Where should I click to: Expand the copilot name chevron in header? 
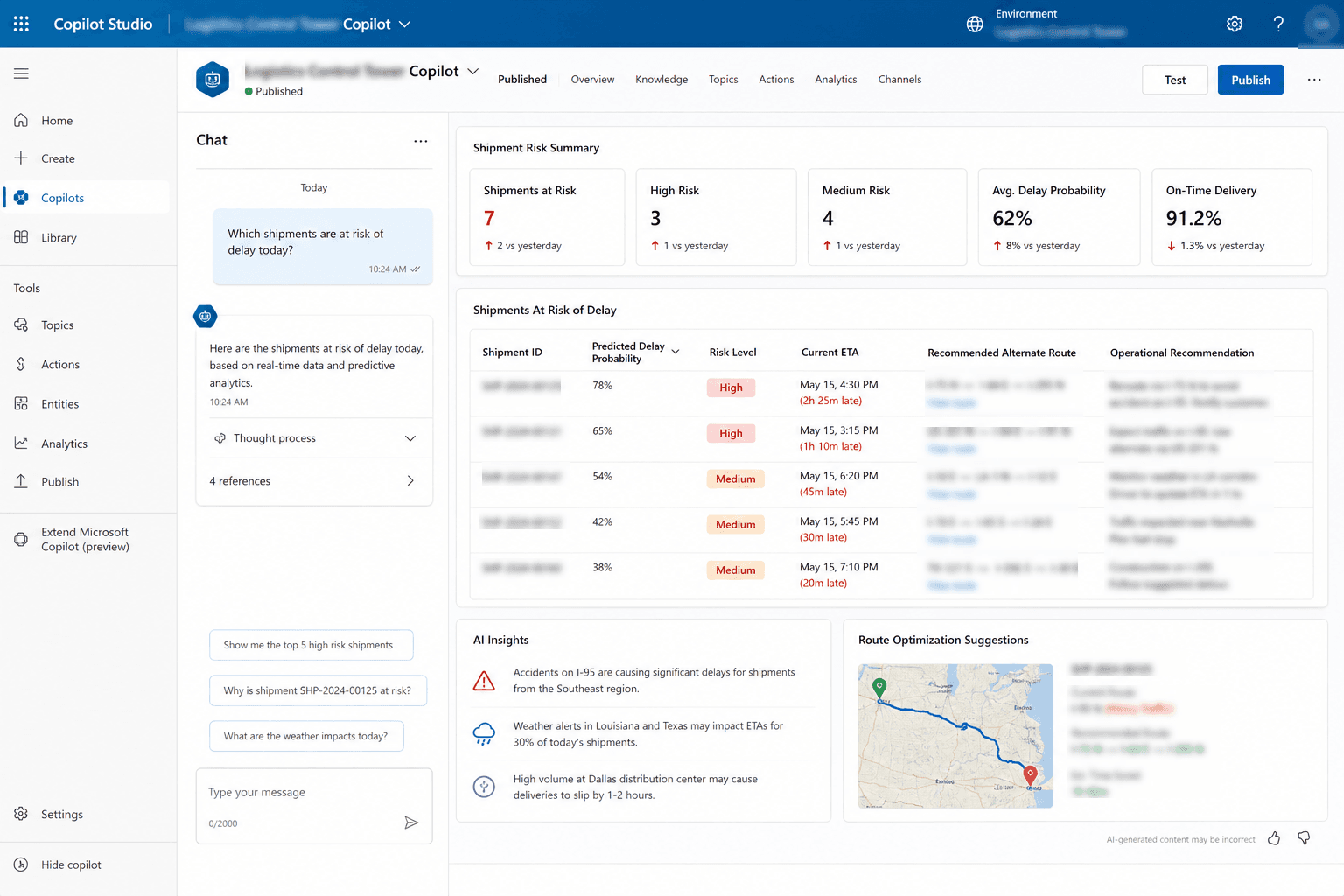tap(473, 71)
